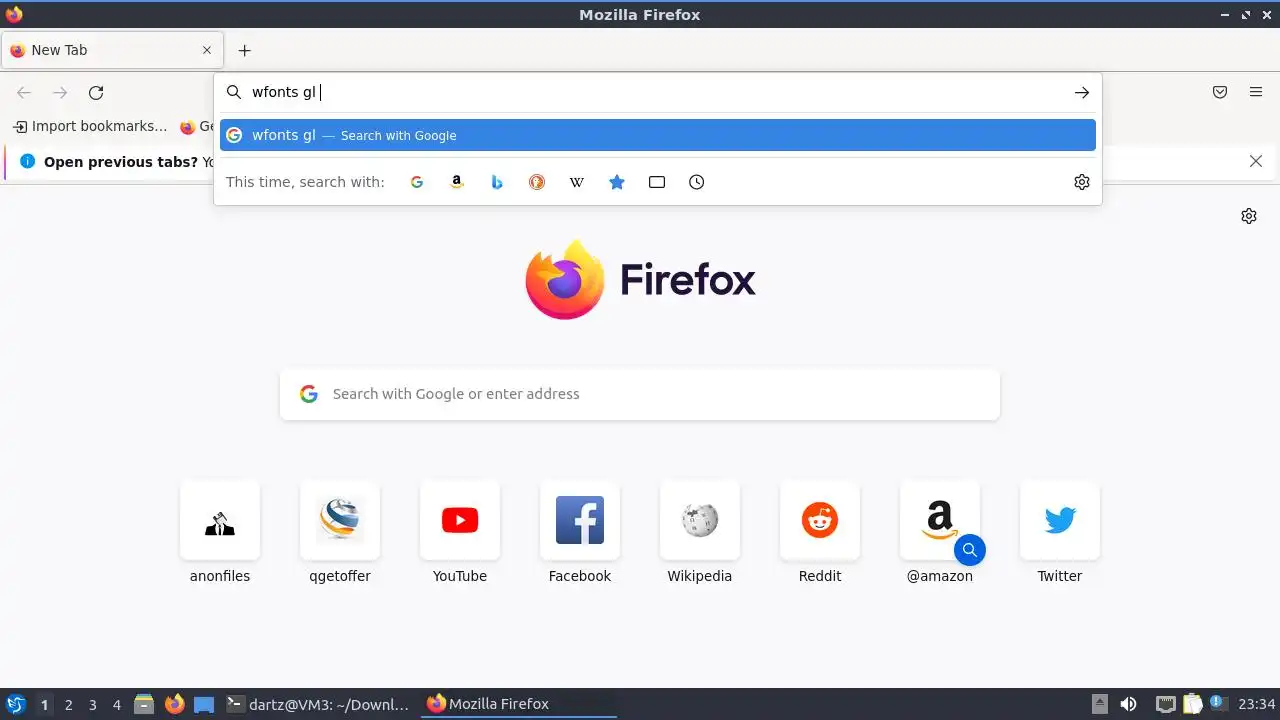Select 'wfonts gl — Search with Google' suggestion
This screenshot has width=1280, height=720.
point(658,135)
